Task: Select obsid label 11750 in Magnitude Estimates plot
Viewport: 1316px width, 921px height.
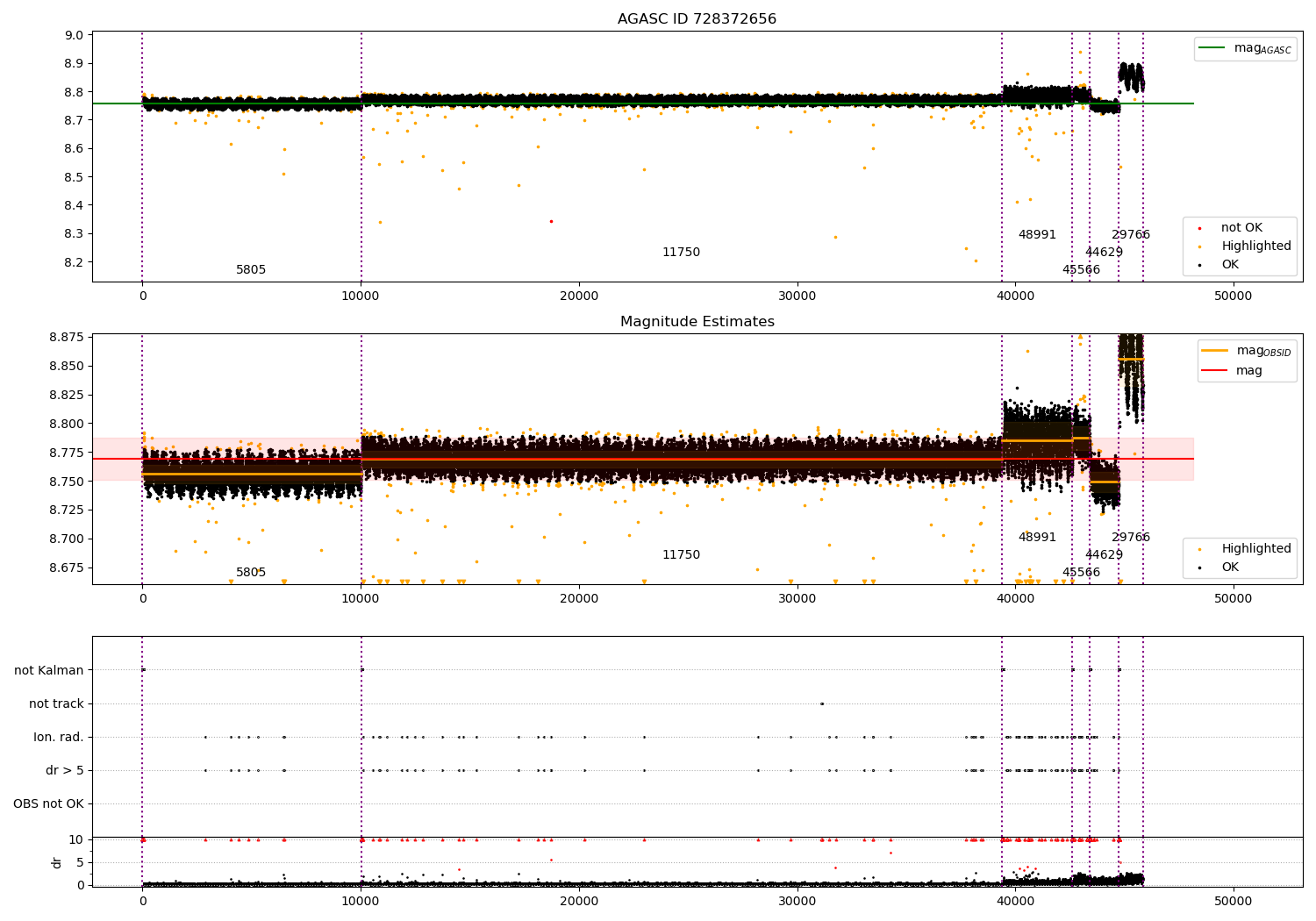Action: (682, 555)
